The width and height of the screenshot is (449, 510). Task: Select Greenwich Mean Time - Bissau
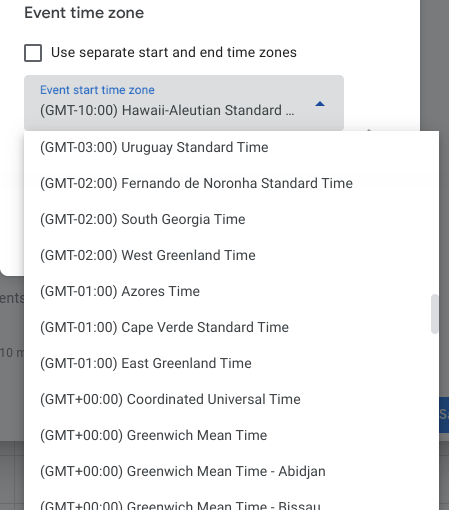pyautogui.click(x=231, y=501)
